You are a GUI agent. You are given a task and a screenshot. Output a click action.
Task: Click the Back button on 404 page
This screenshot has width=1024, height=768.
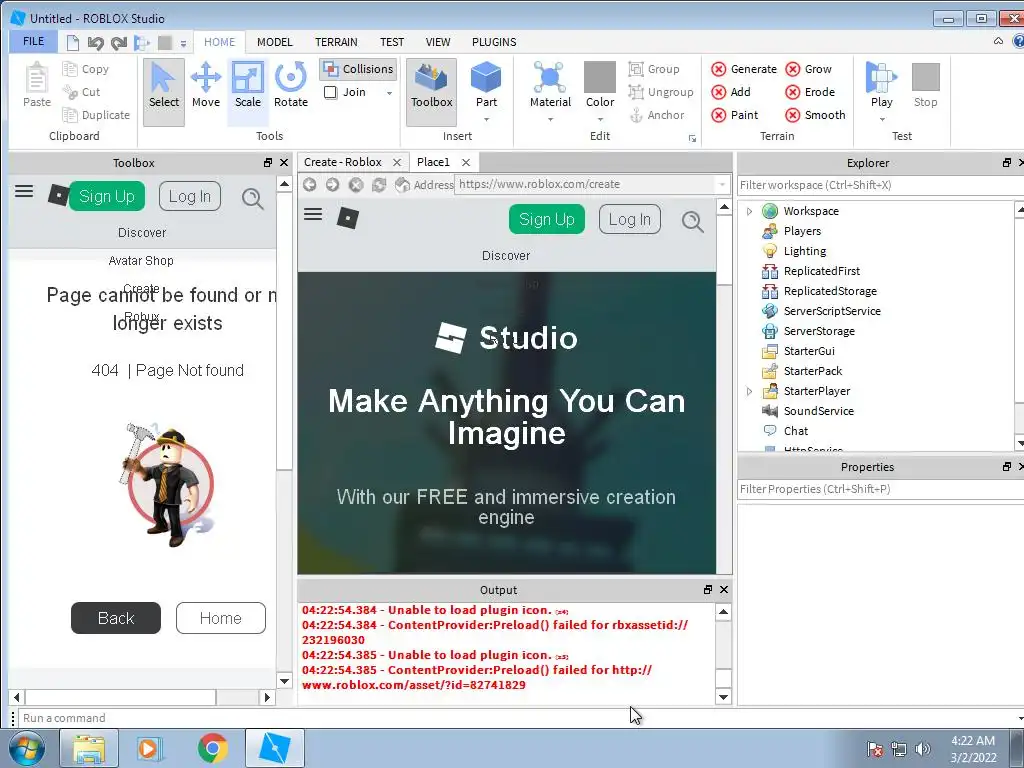click(116, 618)
